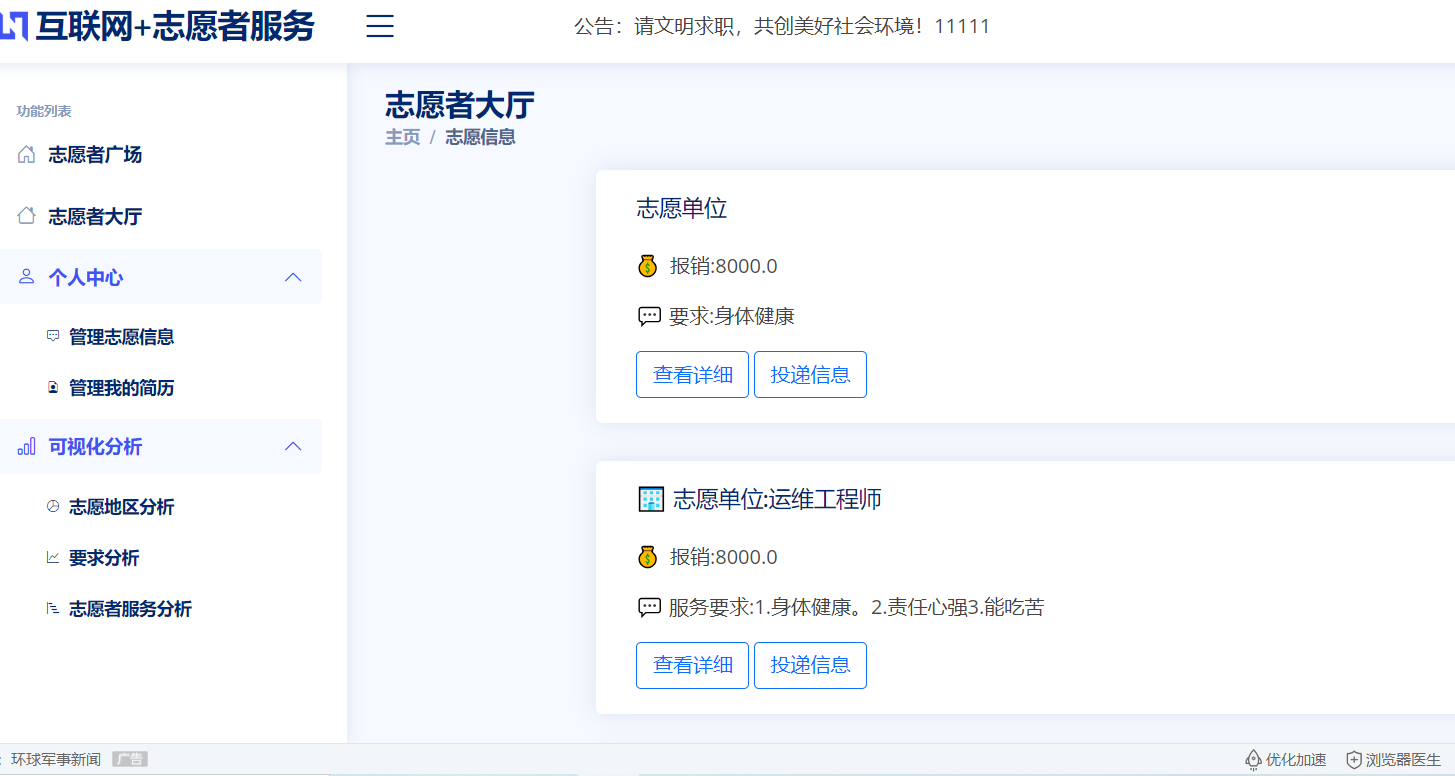Click the person icon beside 个人中心
This screenshot has height=776, width=1455.
[x=26, y=277]
